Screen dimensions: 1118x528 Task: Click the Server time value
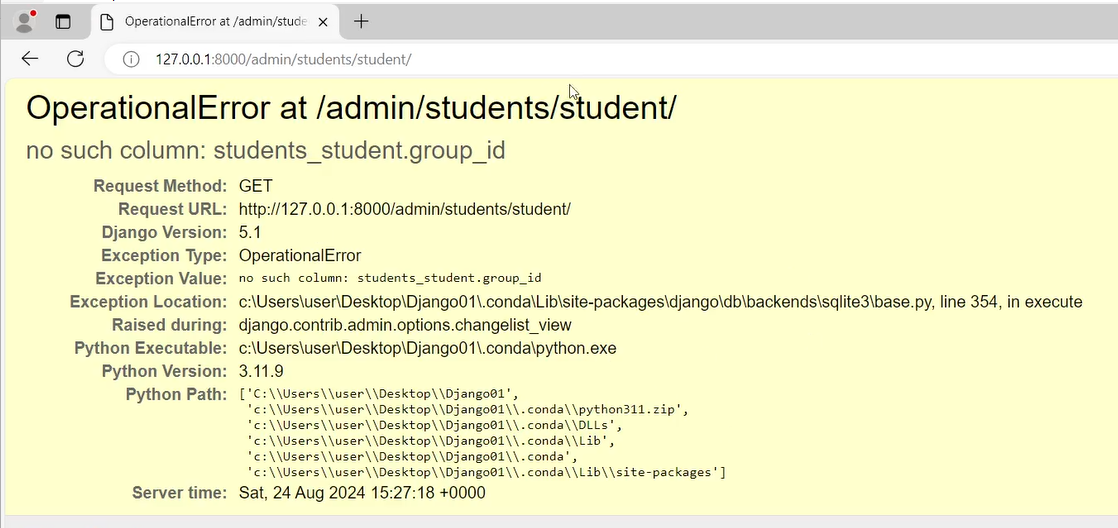click(x=362, y=493)
